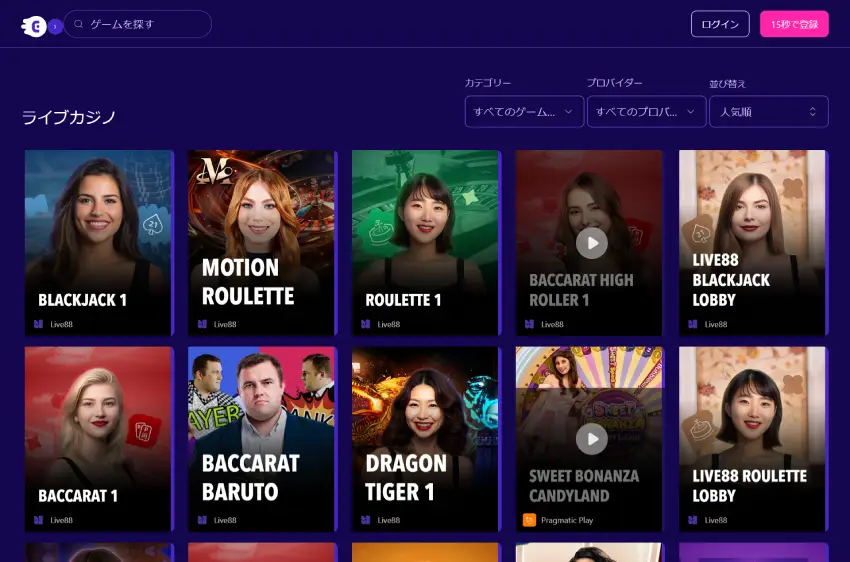Click the DRAGON TIGER 1 title text
The width and height of the screenshot is (850, 562).
(x=406, y=478)
